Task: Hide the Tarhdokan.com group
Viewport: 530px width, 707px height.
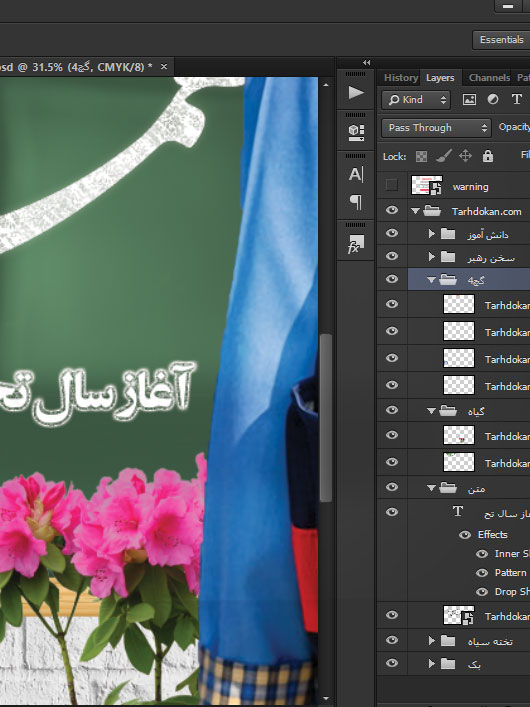Action: coord(392,210)
